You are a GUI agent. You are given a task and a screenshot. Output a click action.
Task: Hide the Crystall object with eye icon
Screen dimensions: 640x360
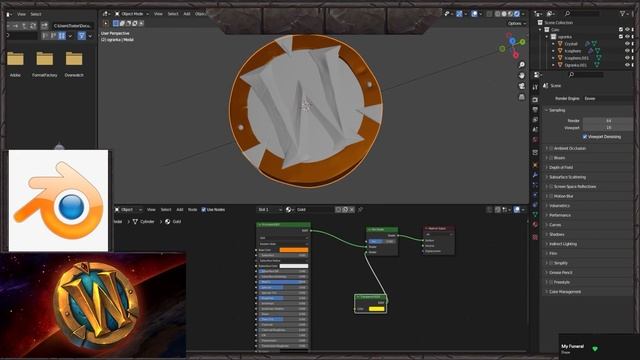click(627, 44)
